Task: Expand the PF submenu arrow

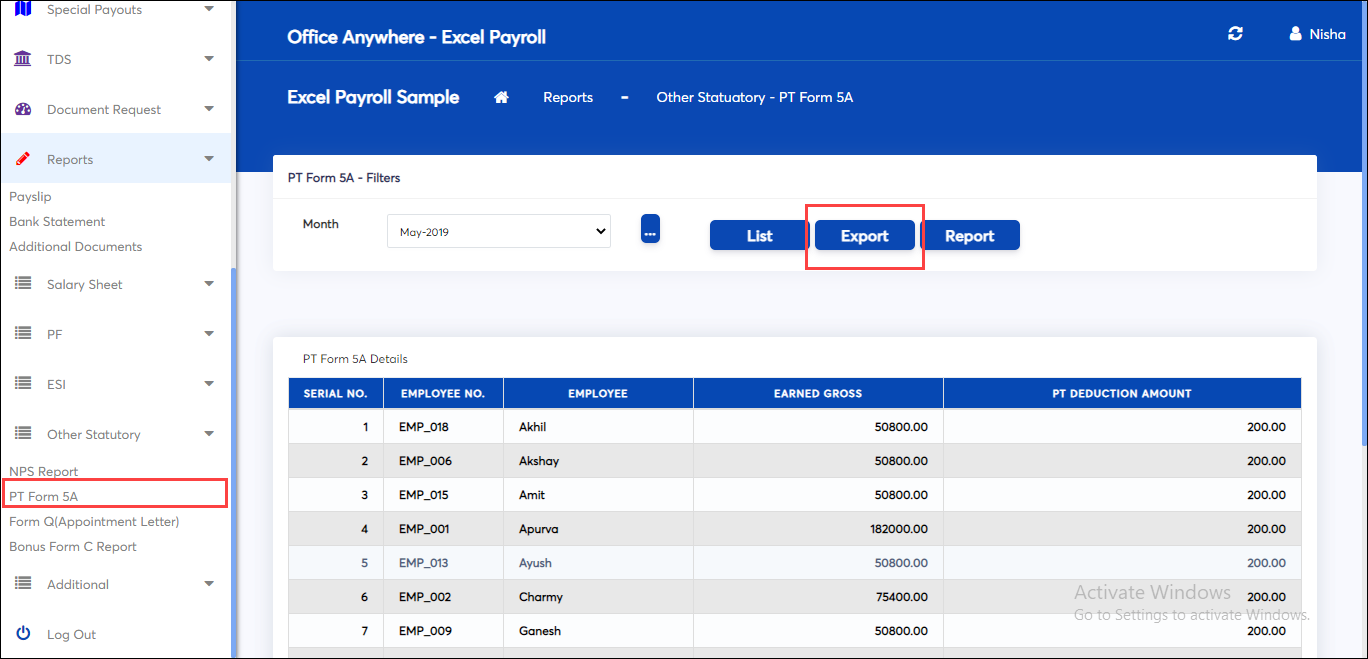Action: pyautogui.click(x=209, y=334)
